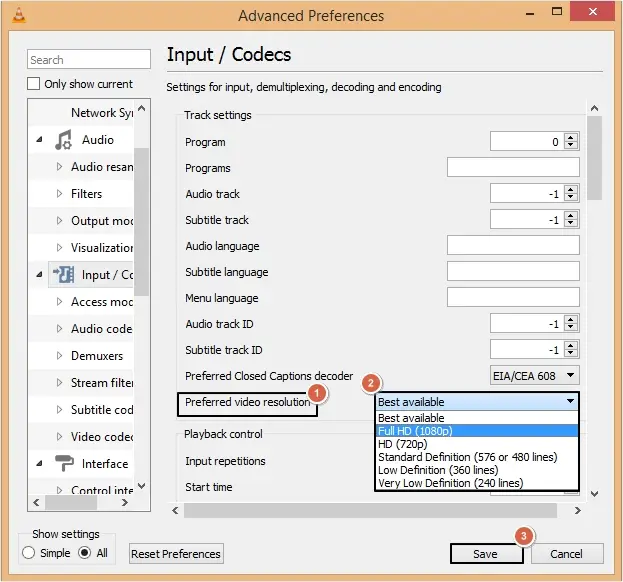Choose Full HD (1080p) resolution option

[x=477, y=431]
